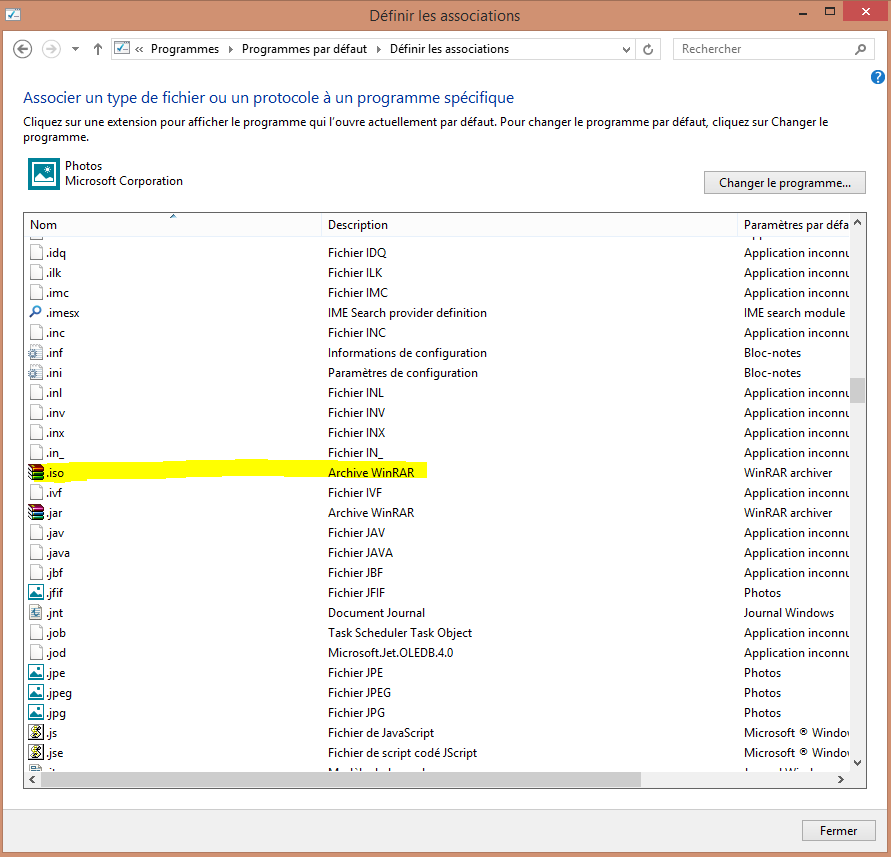
Task: Refresh the address bar location
Action: pos(649,49)
